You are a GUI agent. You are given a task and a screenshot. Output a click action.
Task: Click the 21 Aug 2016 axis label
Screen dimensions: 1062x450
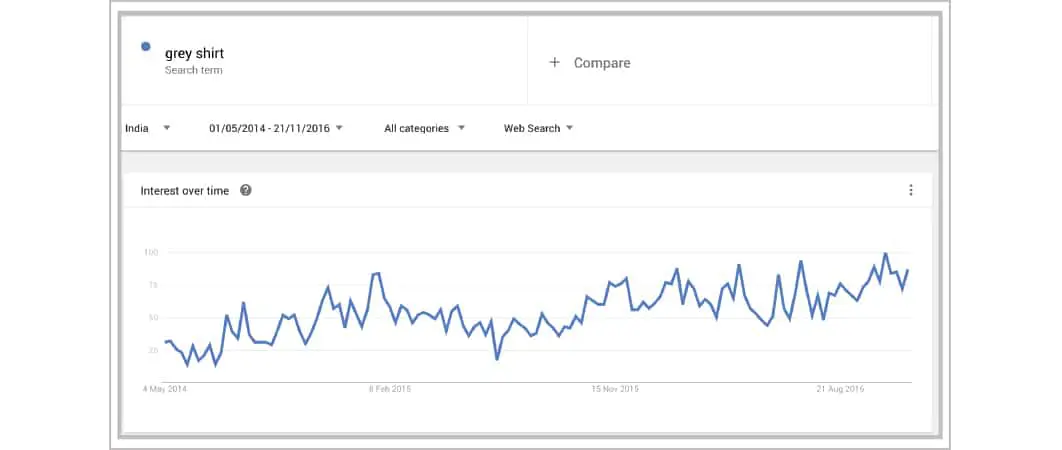(840, 389)
